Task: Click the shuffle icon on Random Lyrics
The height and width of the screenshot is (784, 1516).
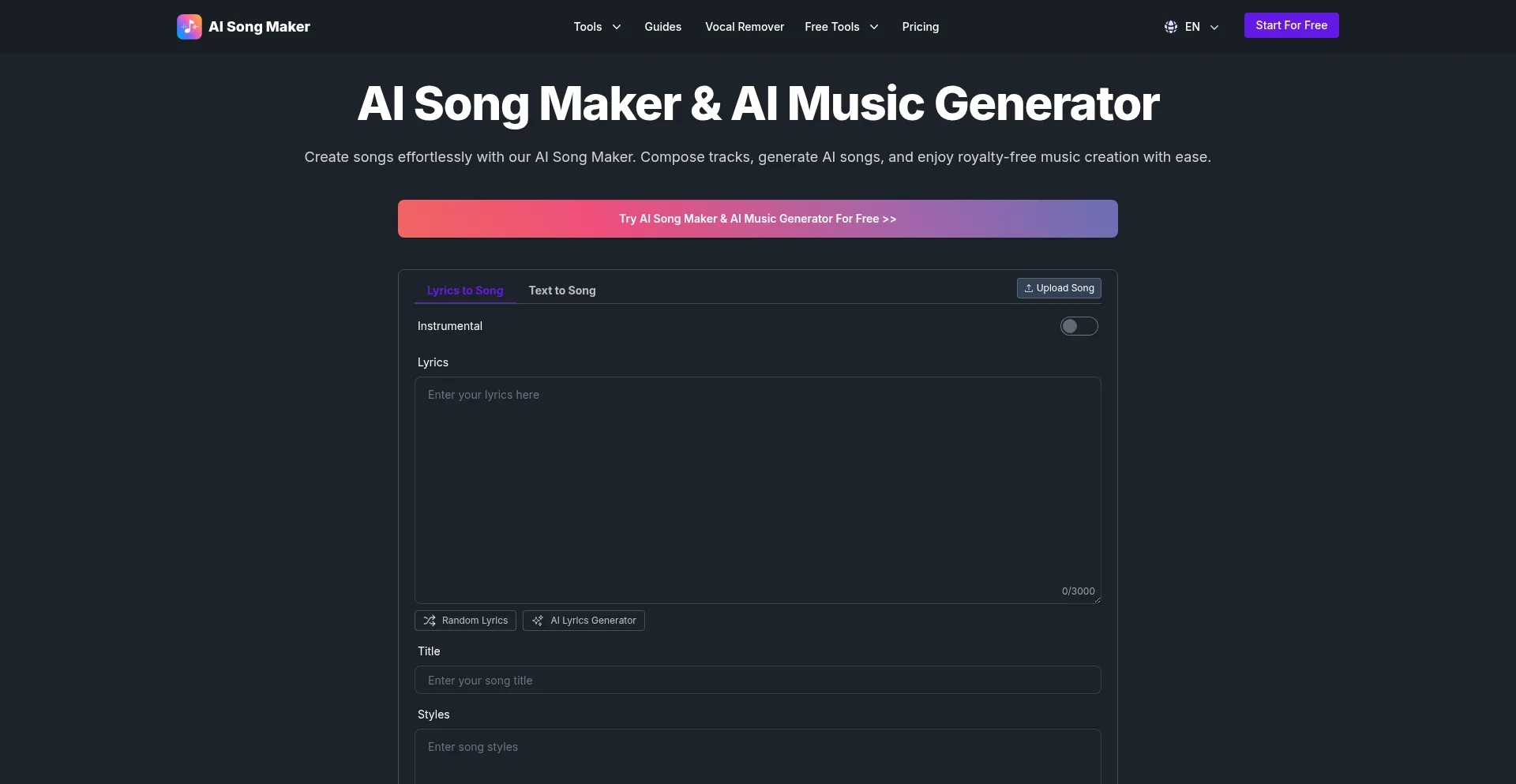Action: 430,621
